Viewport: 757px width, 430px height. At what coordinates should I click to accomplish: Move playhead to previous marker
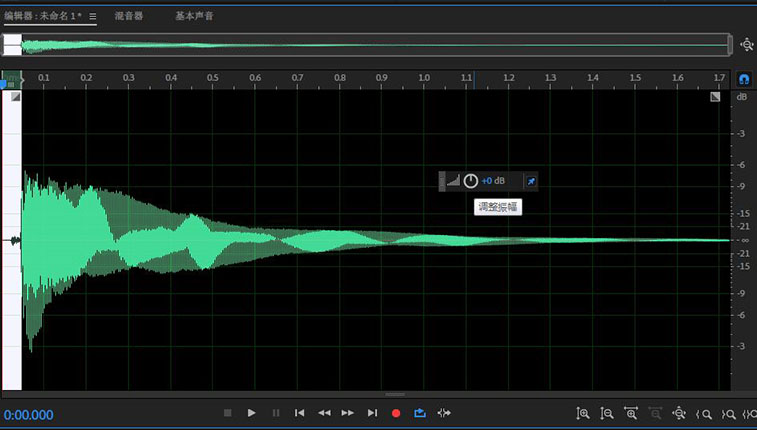pos(299,413)
